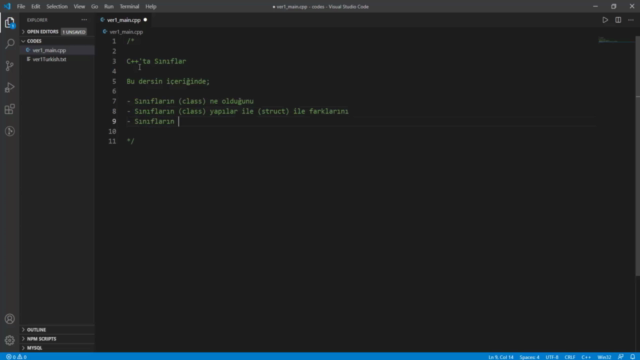Change line endings via CRLF
Screen dimensions: 640x360
click(x=570, y=357)
